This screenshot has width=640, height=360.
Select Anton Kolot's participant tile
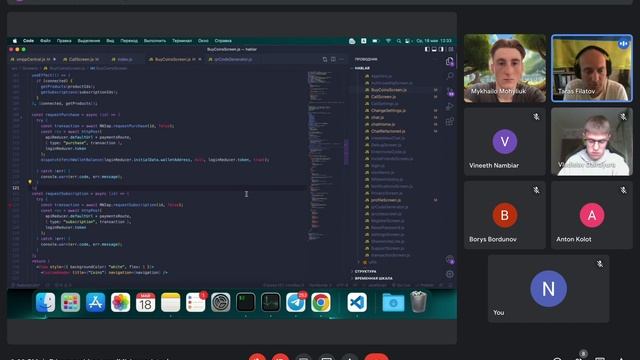(x=592, y=215)
